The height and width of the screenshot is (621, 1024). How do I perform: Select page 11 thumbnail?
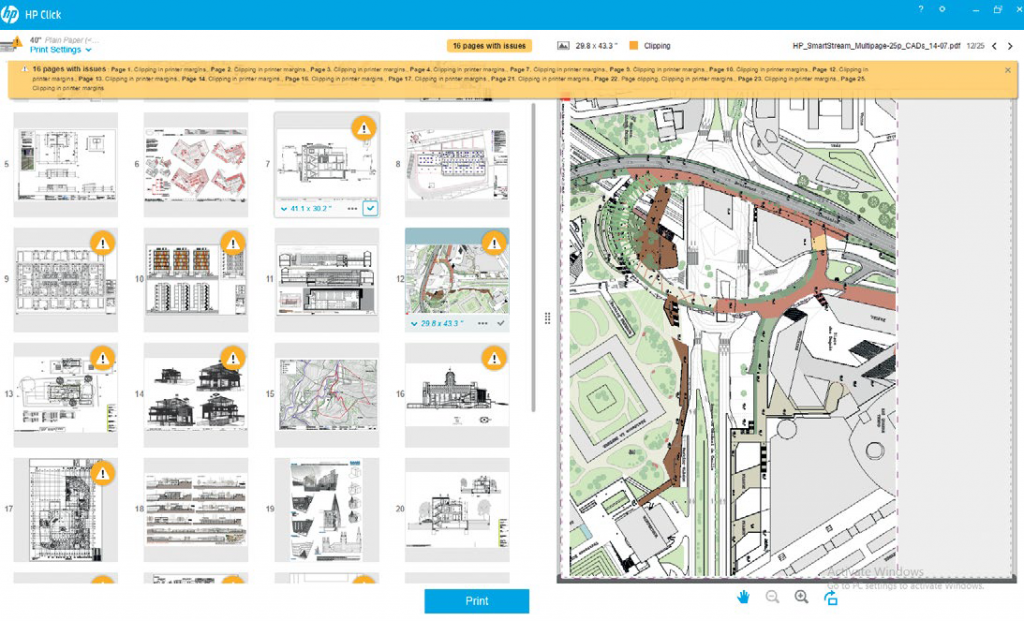(x=327, y=279)
